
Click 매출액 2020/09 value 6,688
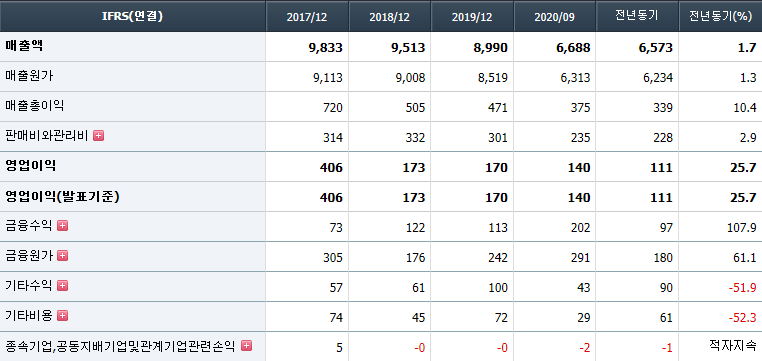(573, 48)
